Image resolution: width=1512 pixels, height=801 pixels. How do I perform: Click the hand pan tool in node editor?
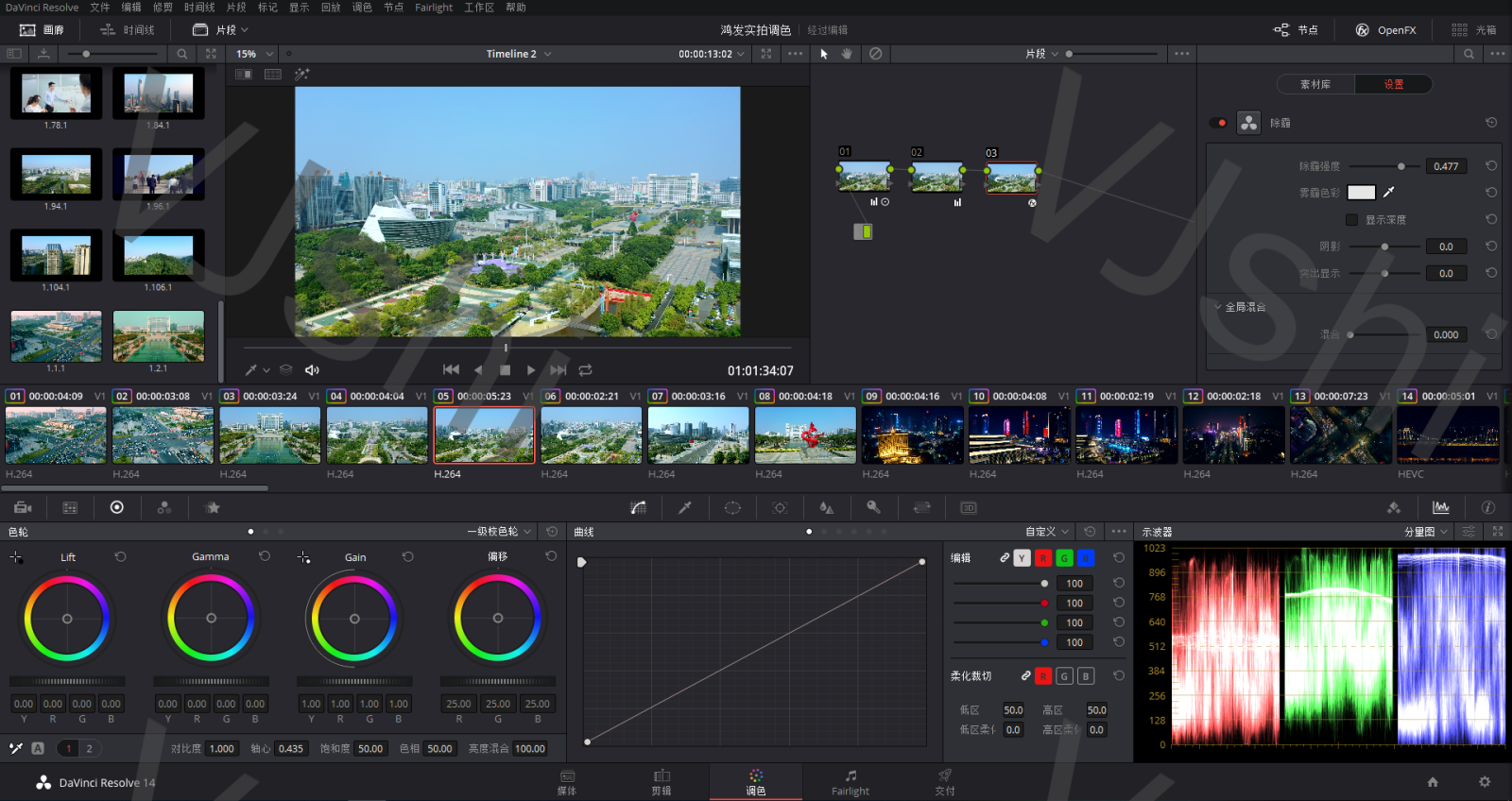[847, 54]
